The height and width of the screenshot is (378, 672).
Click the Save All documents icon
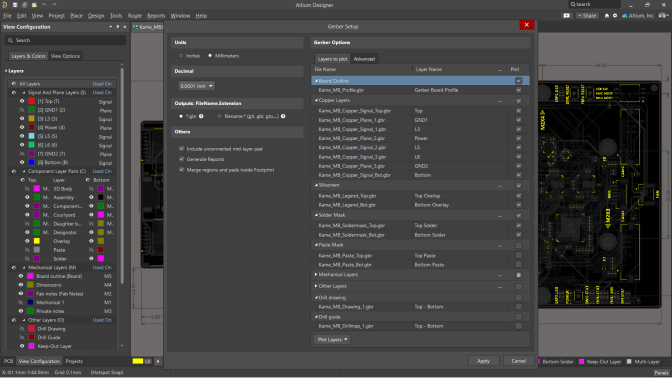click(24, 5)
